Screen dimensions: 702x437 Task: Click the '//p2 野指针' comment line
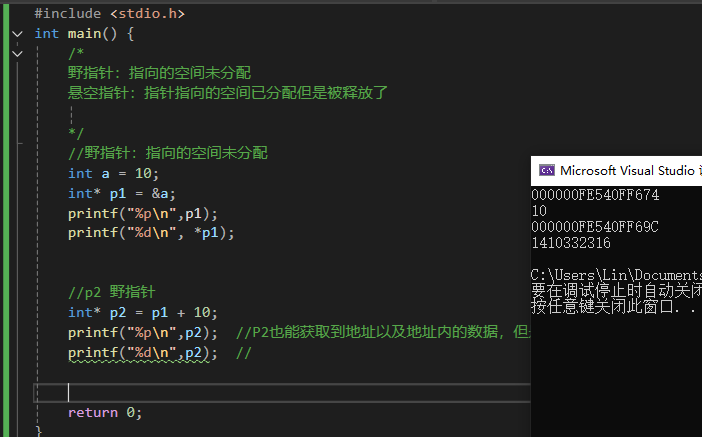pyautogui.click(x=111, y=292)
